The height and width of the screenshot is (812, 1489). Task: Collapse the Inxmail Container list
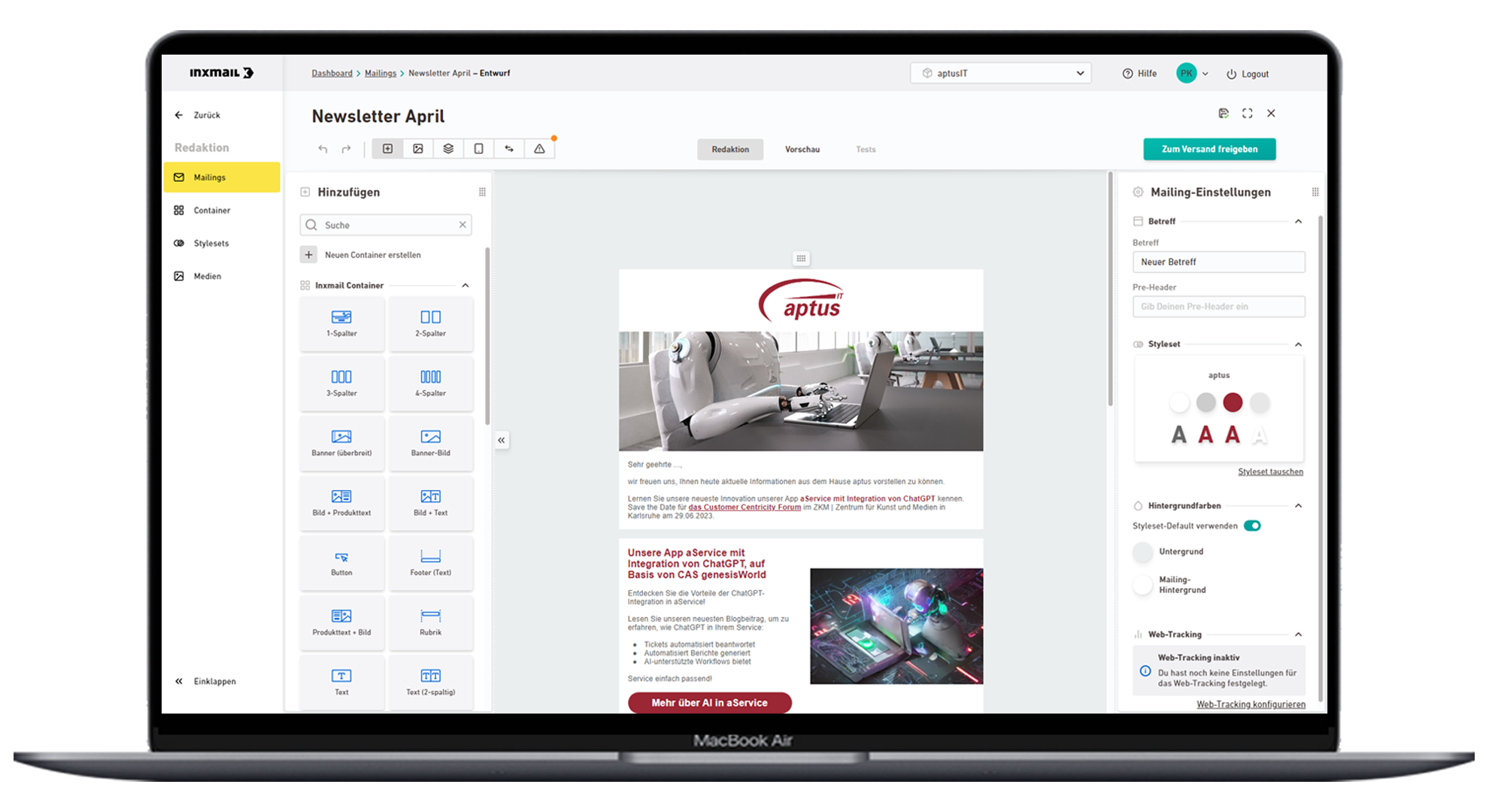(466, 285)
